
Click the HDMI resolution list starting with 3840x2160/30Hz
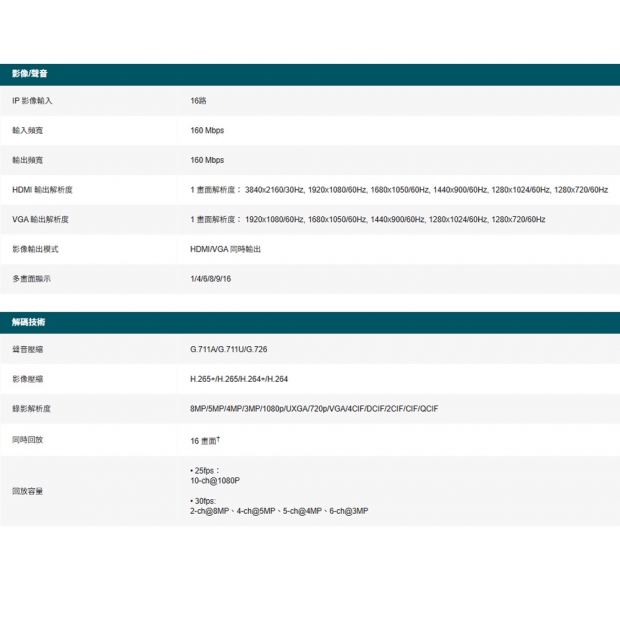pyautogui.click(x=398, y=189)
